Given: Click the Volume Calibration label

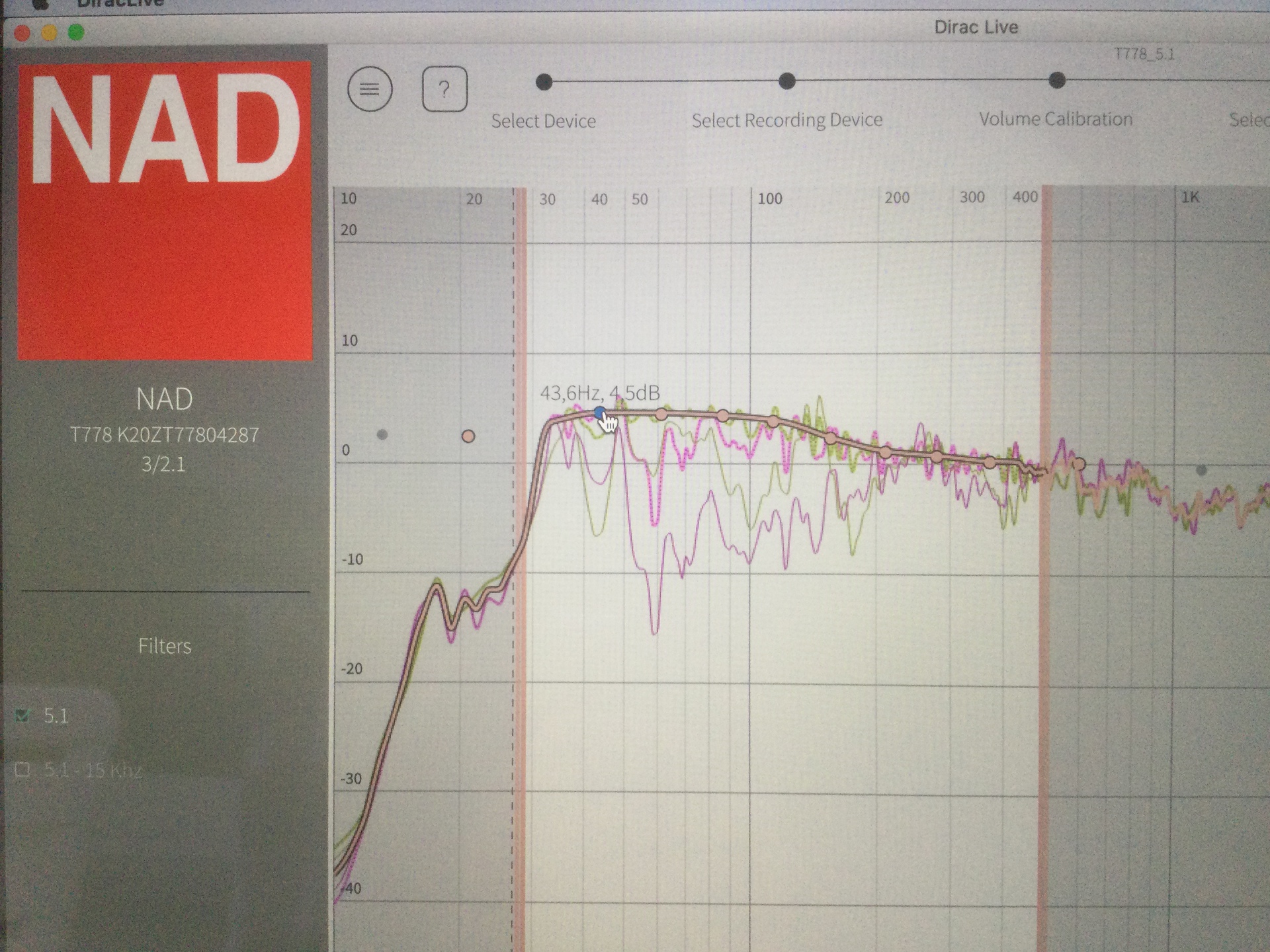Looking at the screenshot, I should [x=1056, y=119].
